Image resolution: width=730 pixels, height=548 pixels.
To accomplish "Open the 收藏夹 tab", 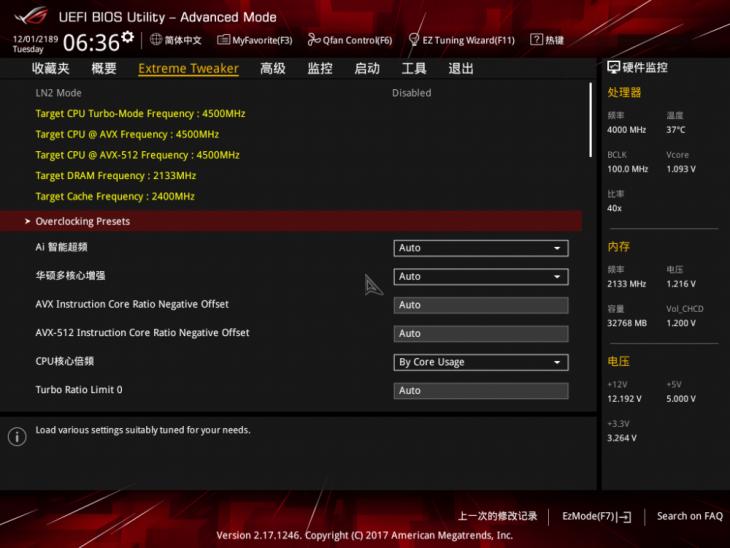I will point(51,68).
